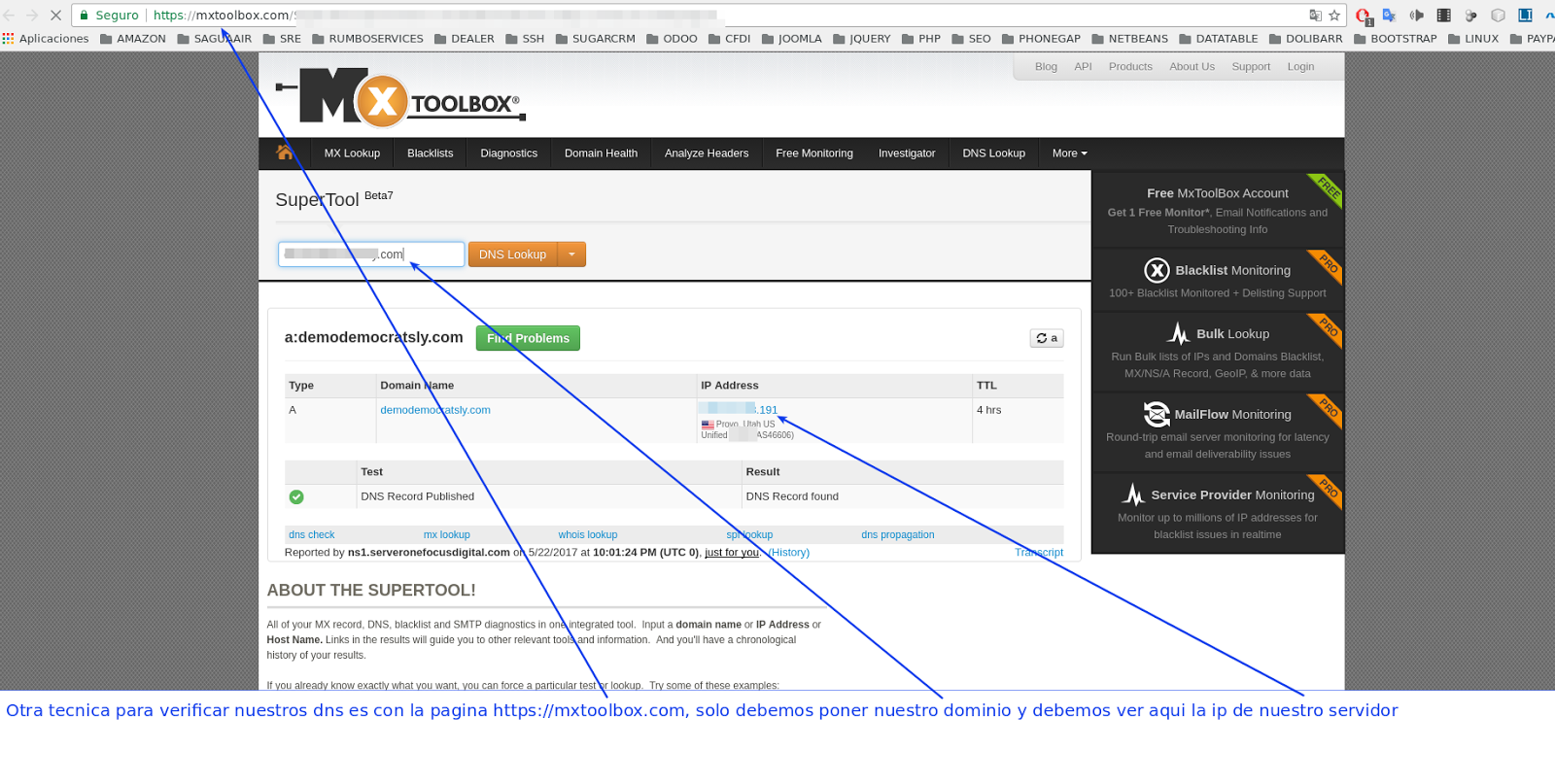The width and height of the screenshot is (1555, 784).
Task: Open the ODOO bookmarks folder
Action: (x=672, y=39)
